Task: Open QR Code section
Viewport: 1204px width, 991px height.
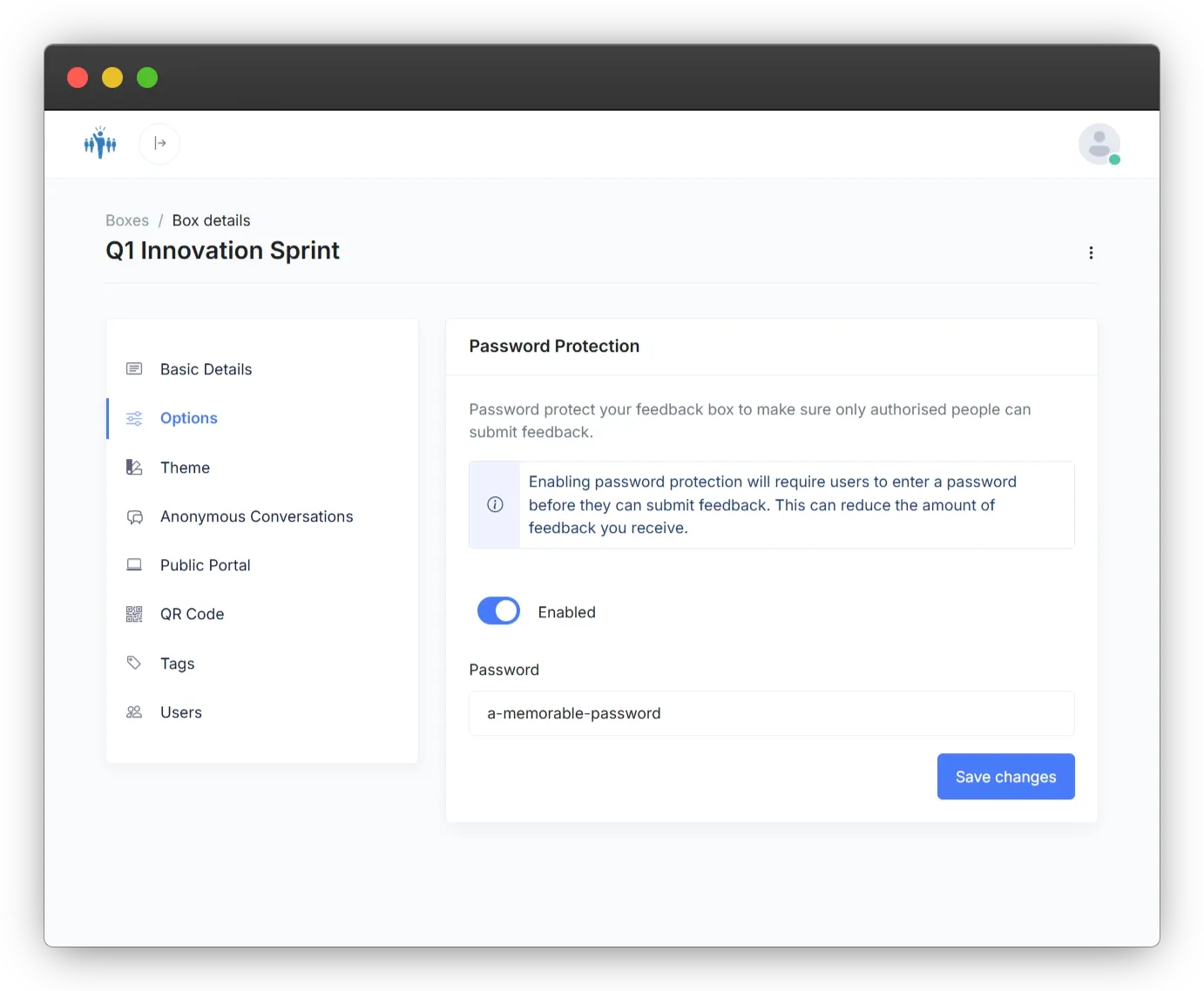Action: coord(262,614)
